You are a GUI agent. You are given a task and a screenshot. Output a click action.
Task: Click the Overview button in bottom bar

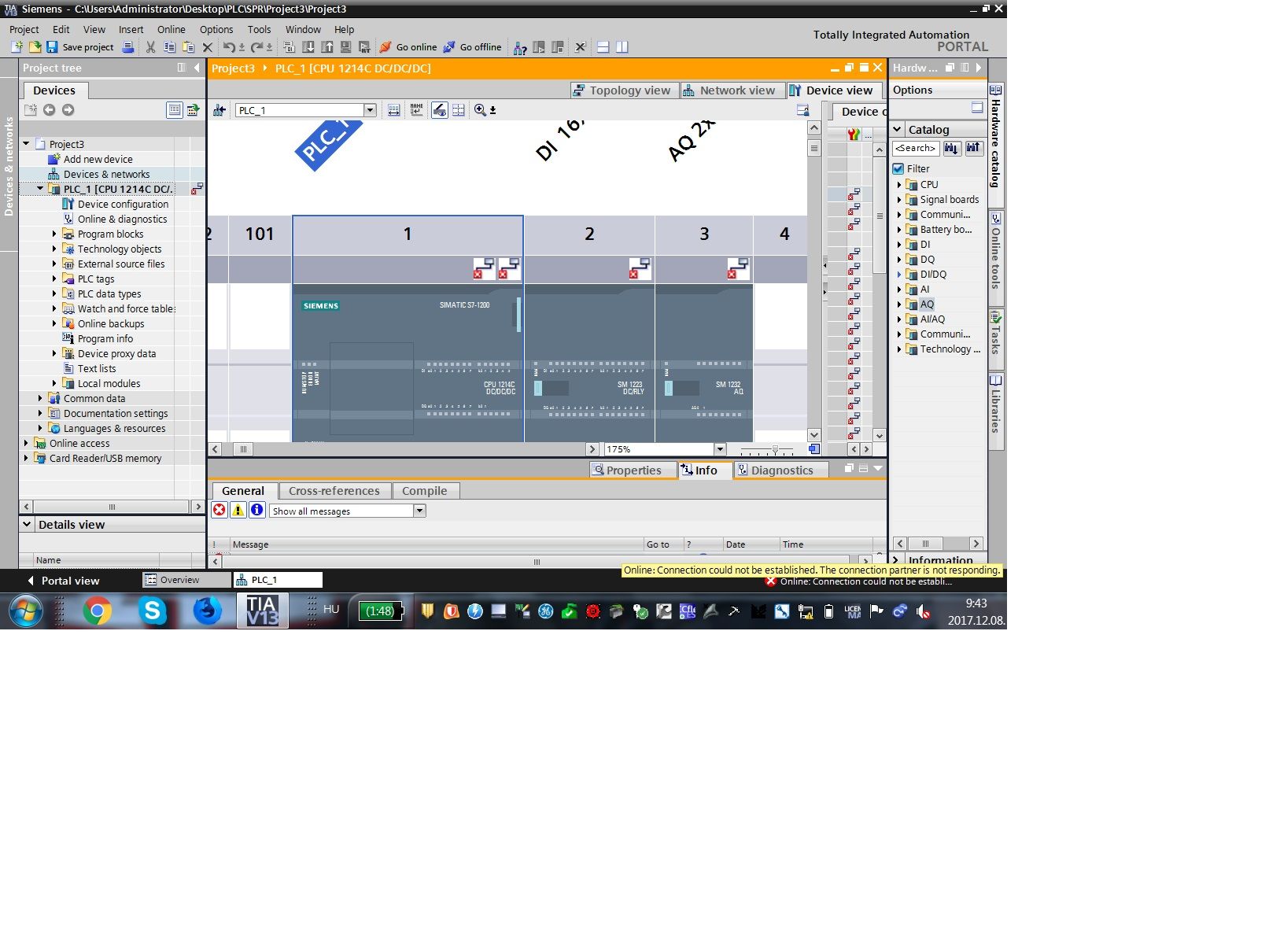point(186,580)
